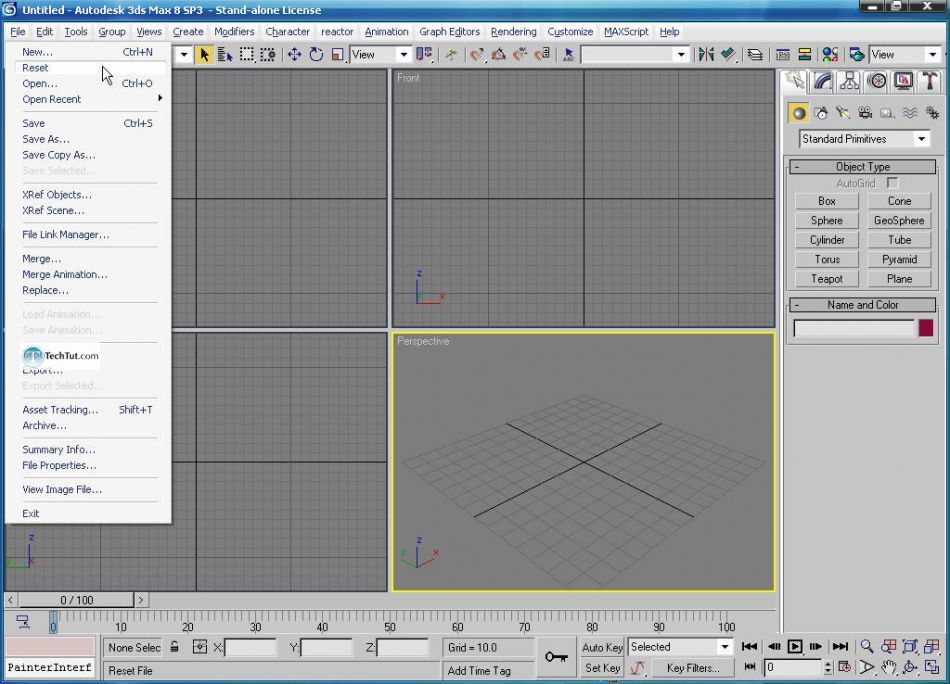Select the Cameras category icon
This screenshot has width=950, height=684.
click(865, 113)
